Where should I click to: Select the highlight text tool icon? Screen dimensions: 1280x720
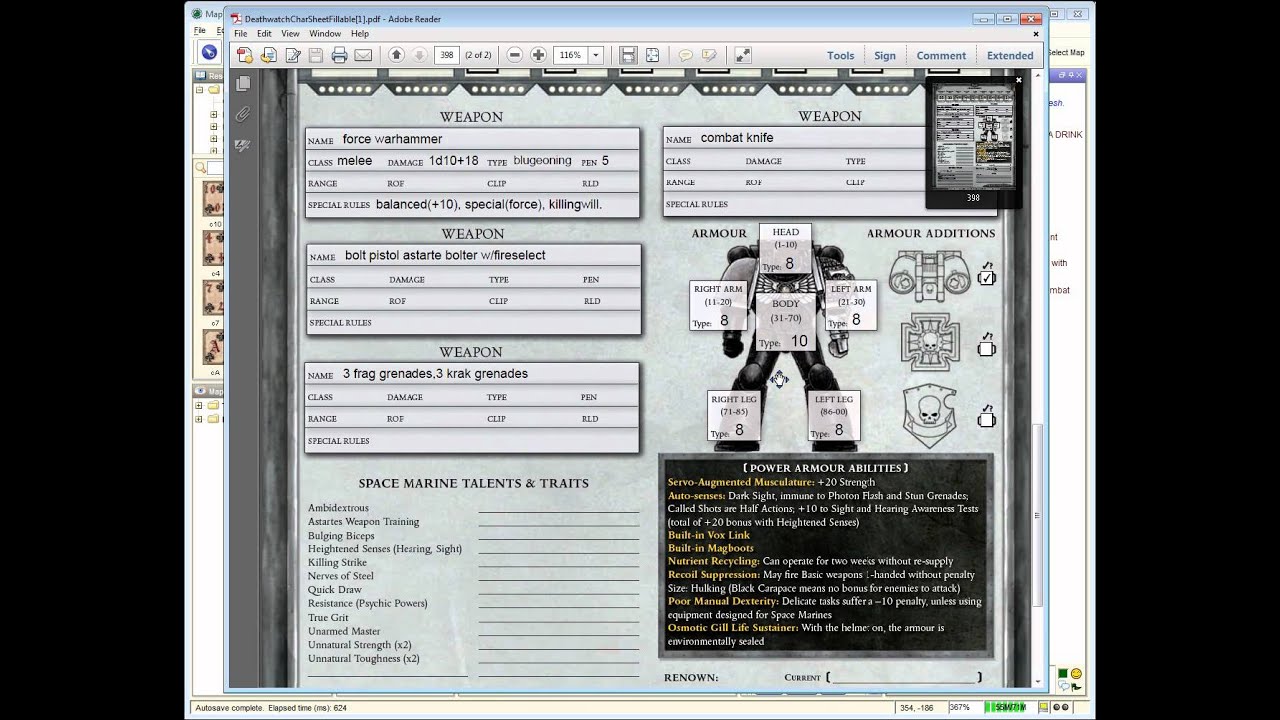(709, 55)
